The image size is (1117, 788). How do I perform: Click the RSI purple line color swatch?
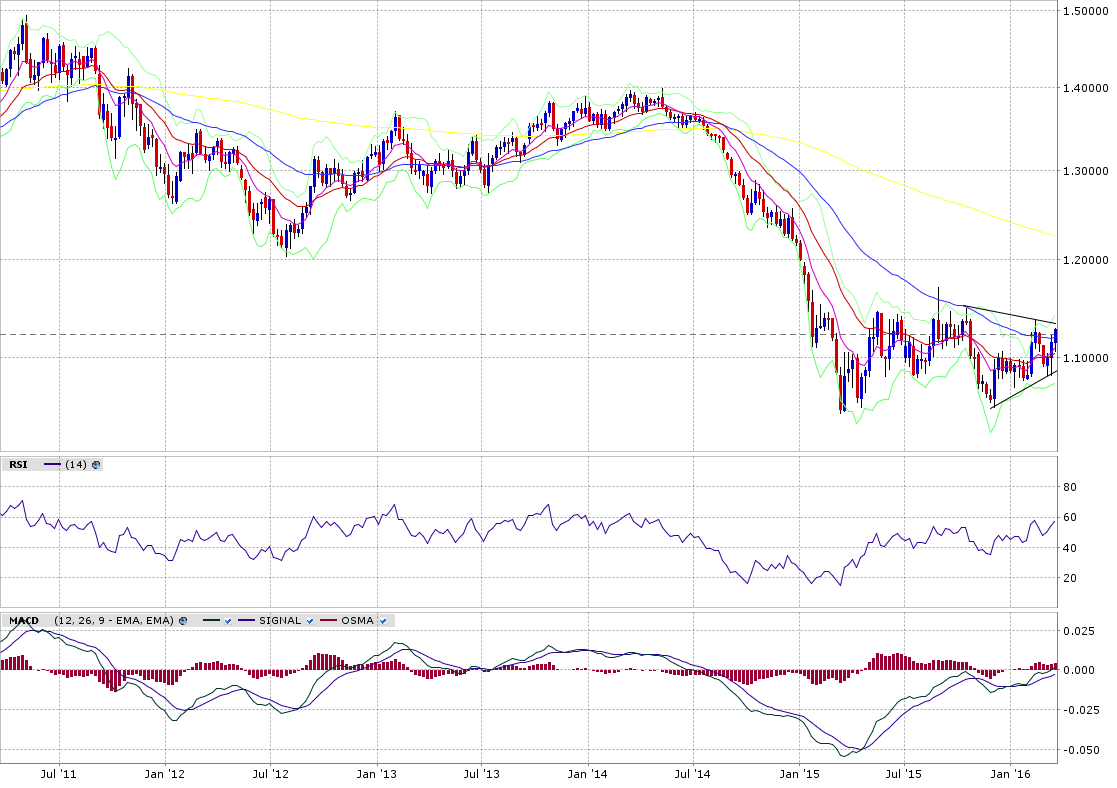[x=53, y=464]
